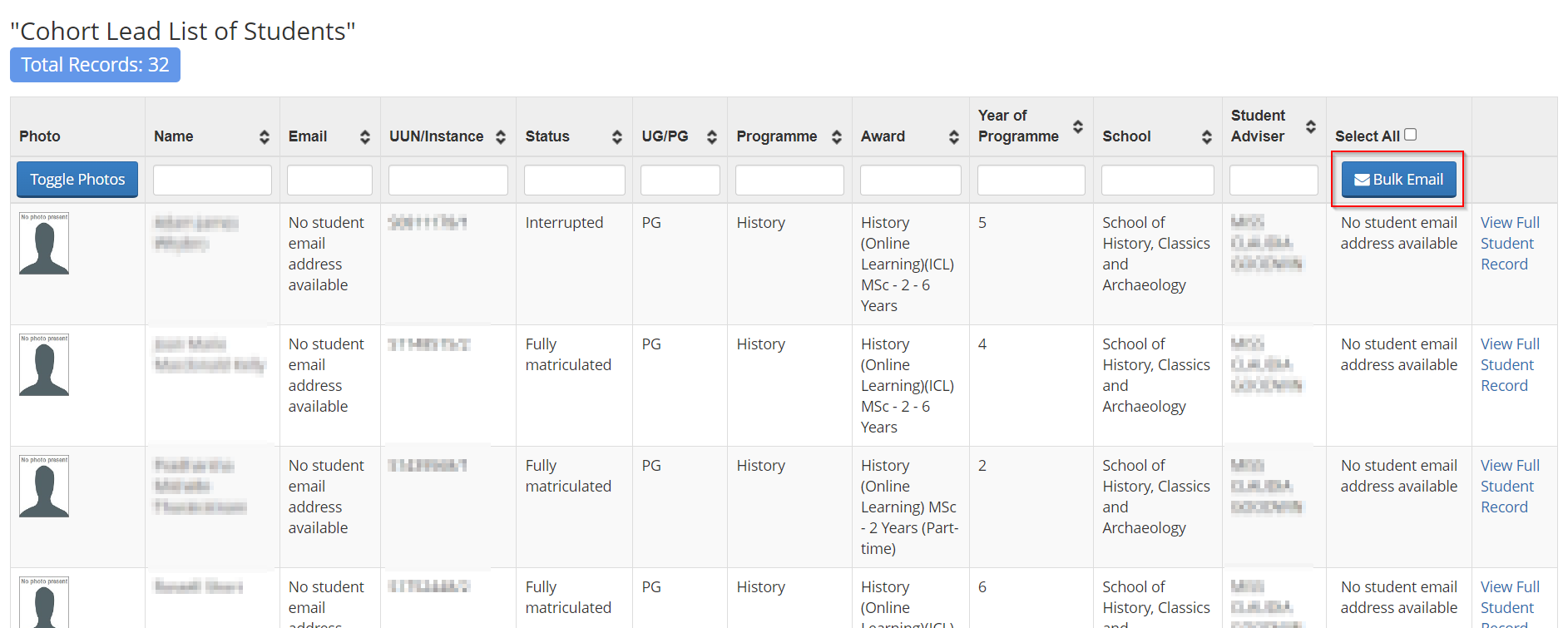This screenshot has height=628, width=1568.
Task: Click 'Fully matriculated' in year 2 row
Action: pyautogui.click(x=568, y=476)
